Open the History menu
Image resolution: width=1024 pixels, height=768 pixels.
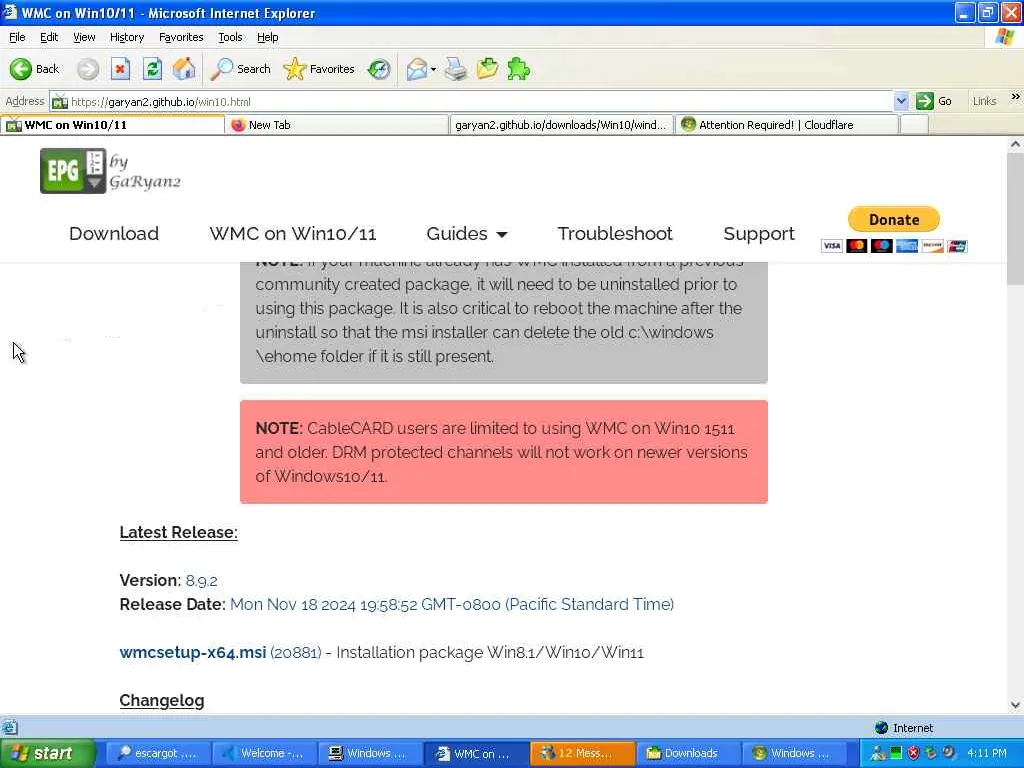tap(127, 37)
